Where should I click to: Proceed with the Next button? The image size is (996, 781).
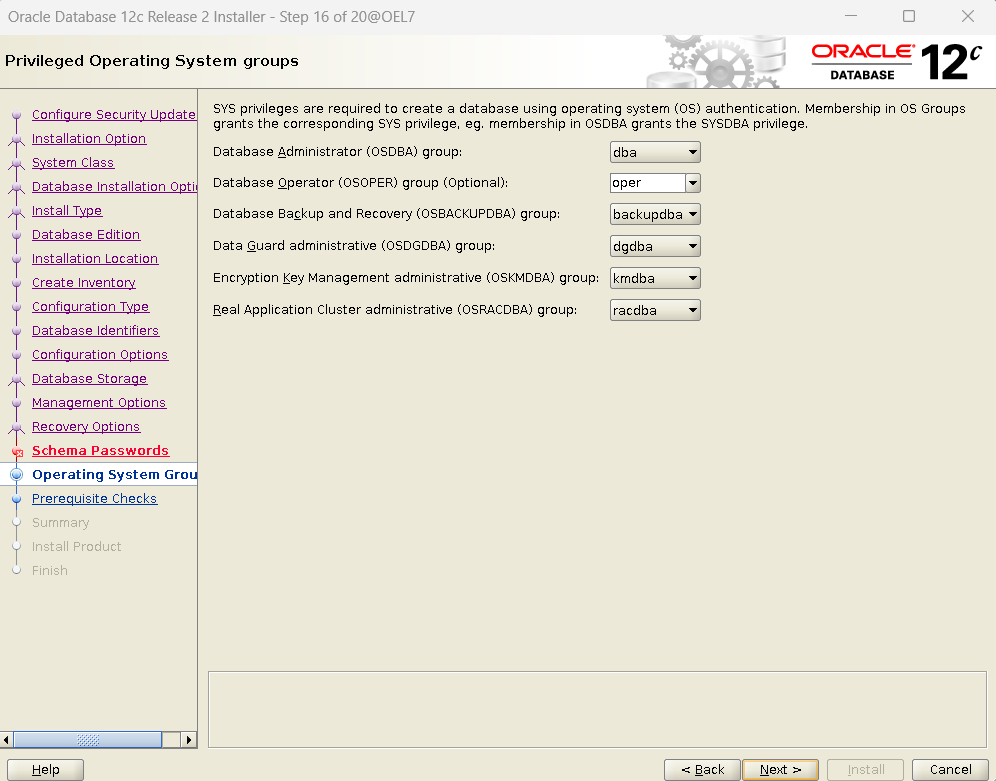coord(781,770)
